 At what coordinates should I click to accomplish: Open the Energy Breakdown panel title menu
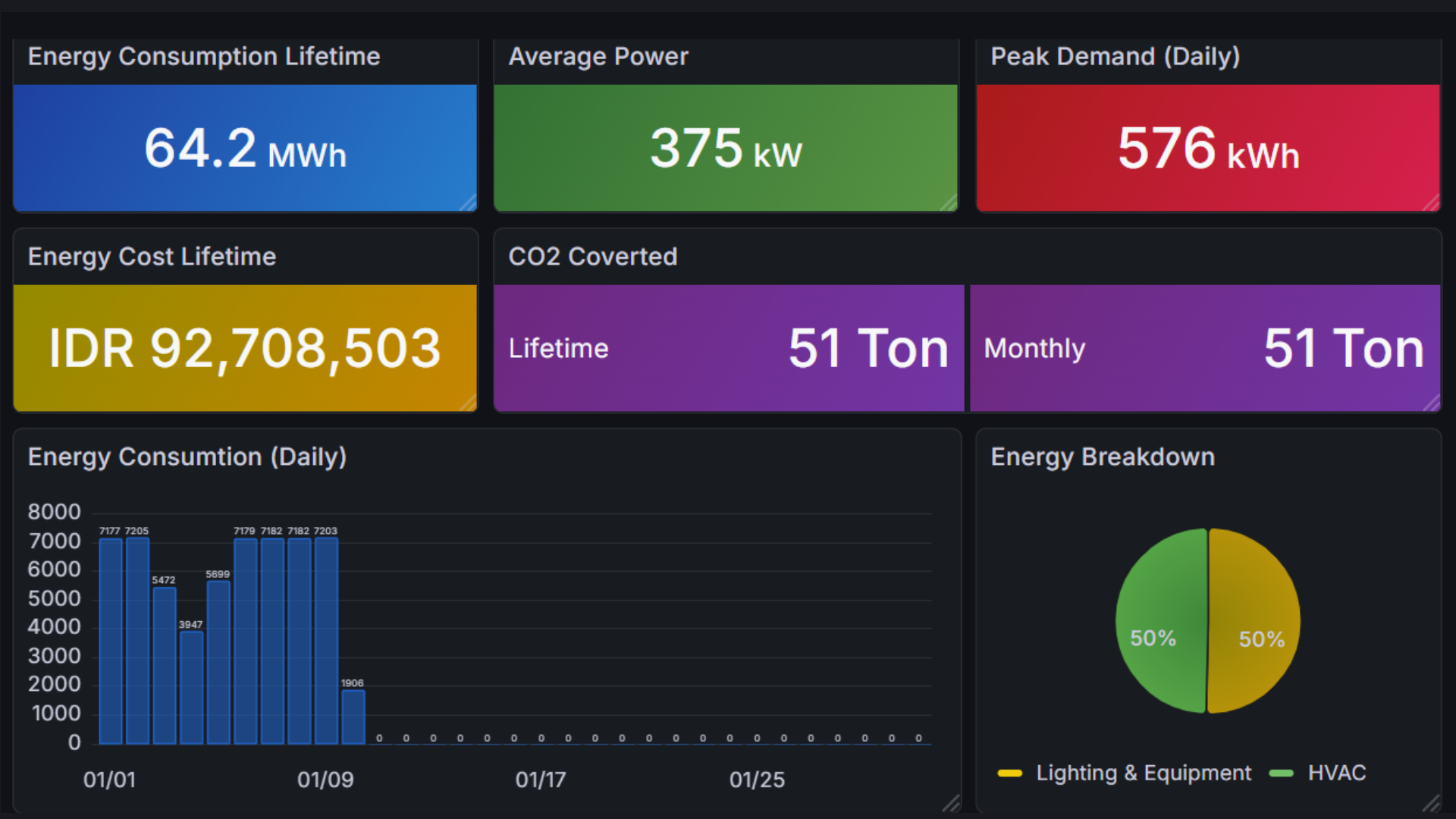pyautogui.click(x=1103, y=457)
